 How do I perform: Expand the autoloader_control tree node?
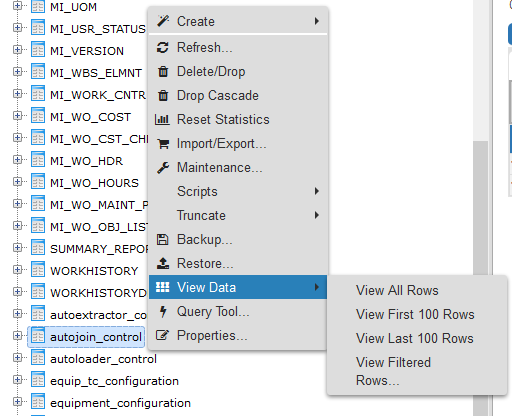coord(17,358)
